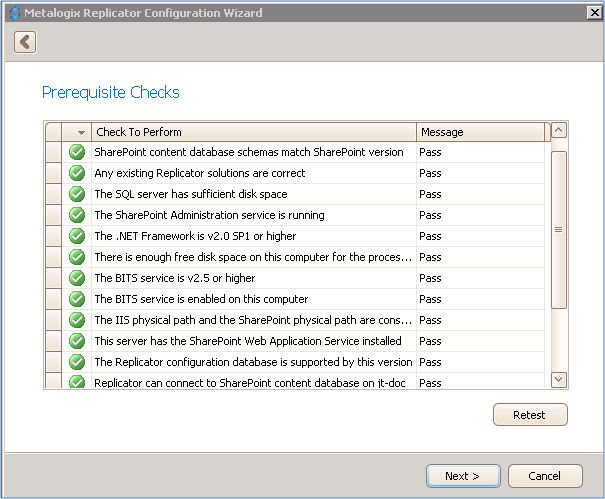Screen dimensions: 605x499
Task: Click the Prerequisite Checks heading
Action: pos(111,93)
